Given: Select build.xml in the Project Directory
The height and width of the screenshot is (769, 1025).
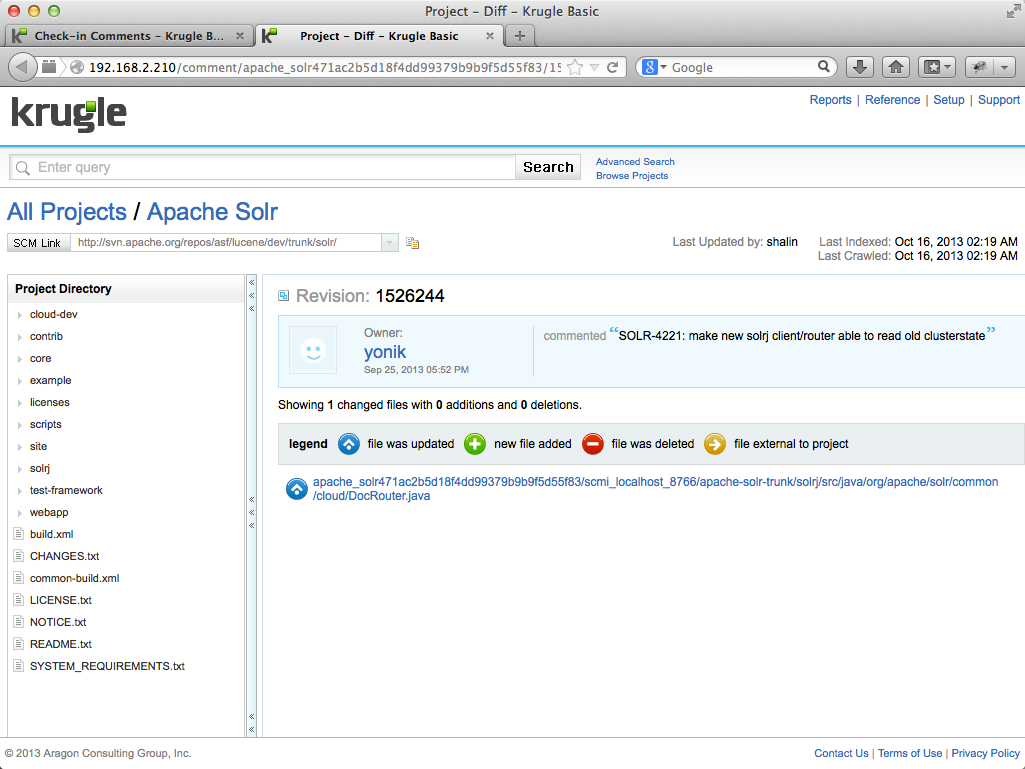Looking at the screenshot, I should 52,534.
